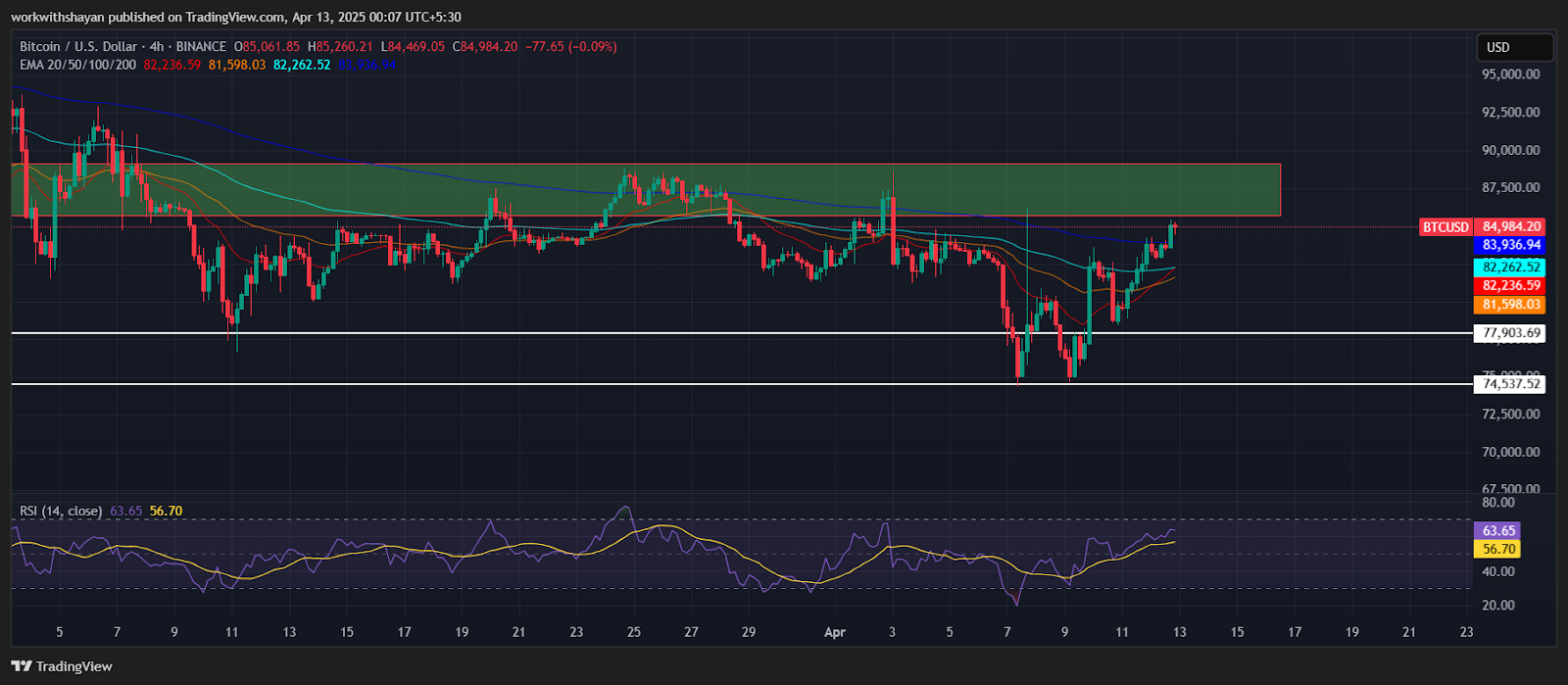Select the RSI (14, close) indicator legend

(62, 511)
